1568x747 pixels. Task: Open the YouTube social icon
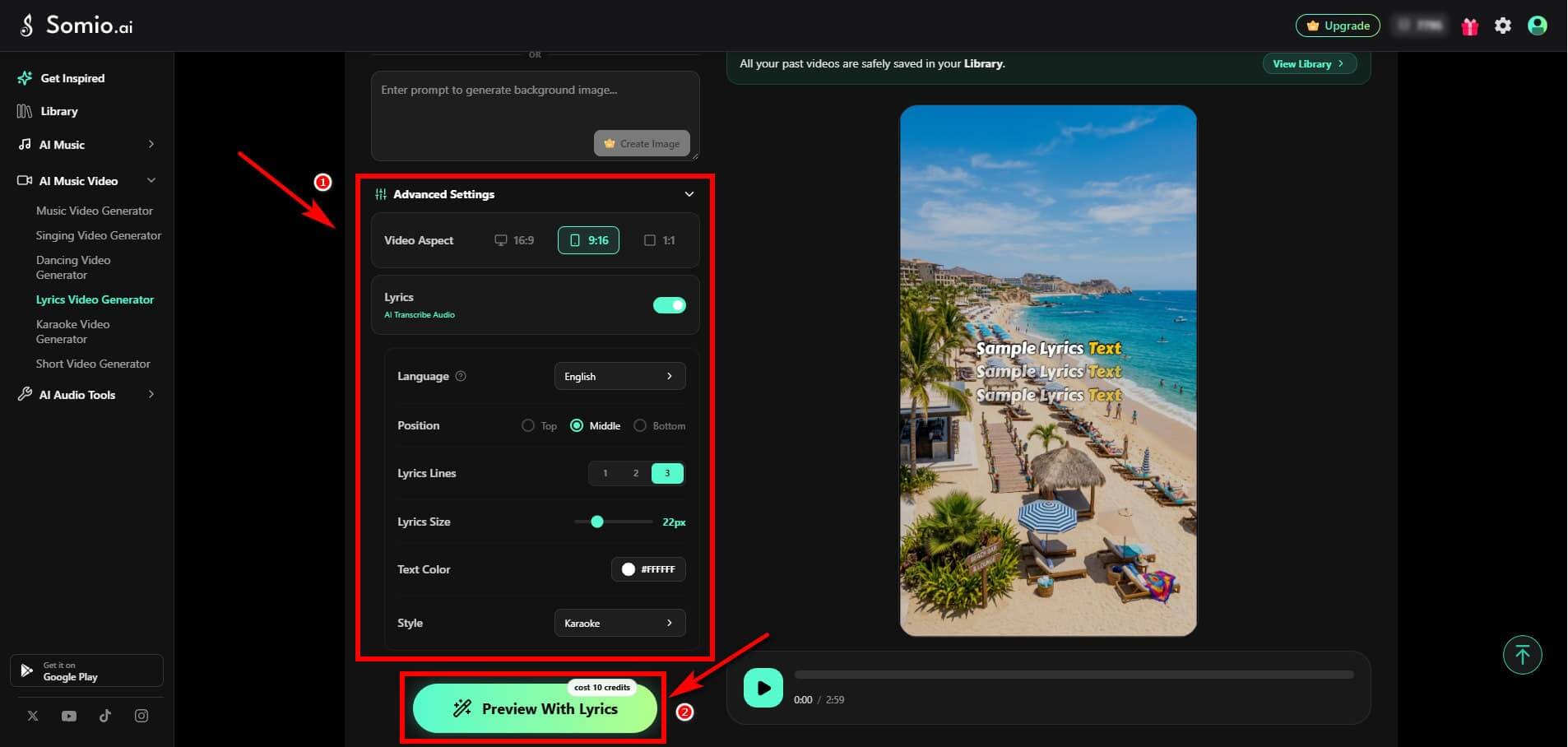pyautogui.click(x=69, y=716)
